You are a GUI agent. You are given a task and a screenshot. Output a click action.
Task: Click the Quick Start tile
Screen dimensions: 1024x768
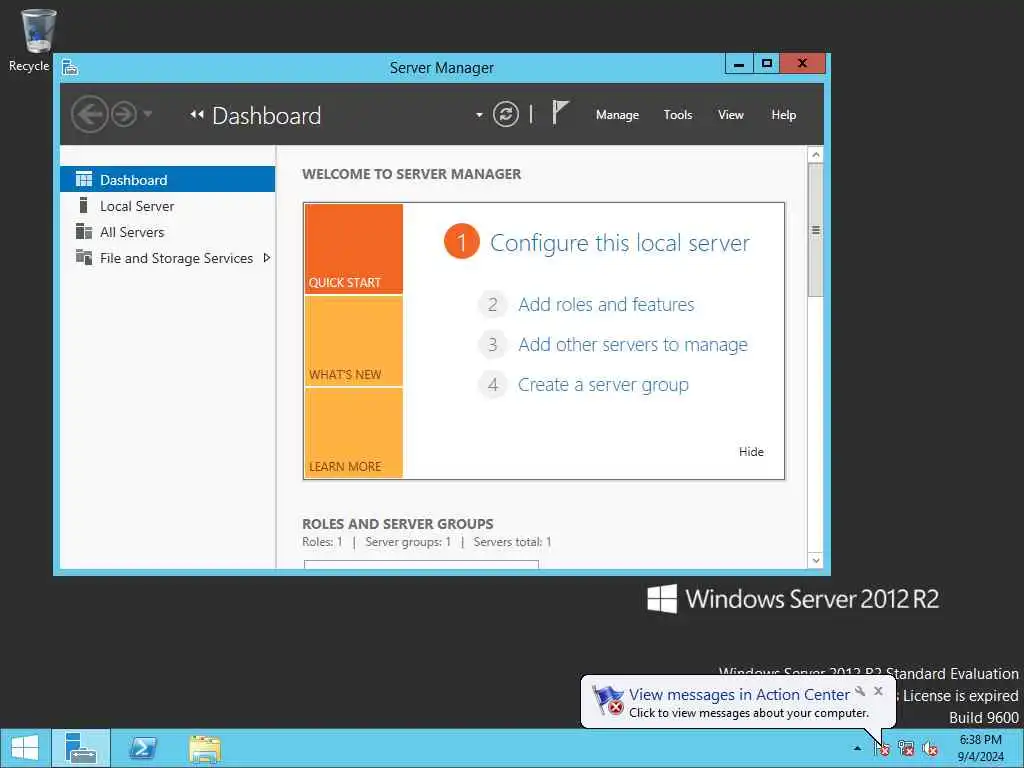pos(353,249)
